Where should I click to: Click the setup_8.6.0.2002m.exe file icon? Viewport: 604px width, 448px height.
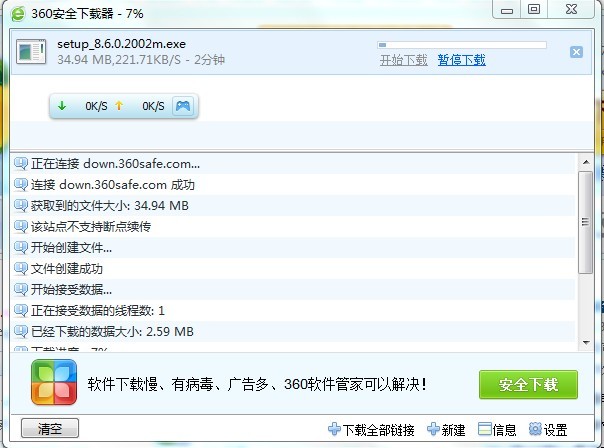(x=31, y=51)
